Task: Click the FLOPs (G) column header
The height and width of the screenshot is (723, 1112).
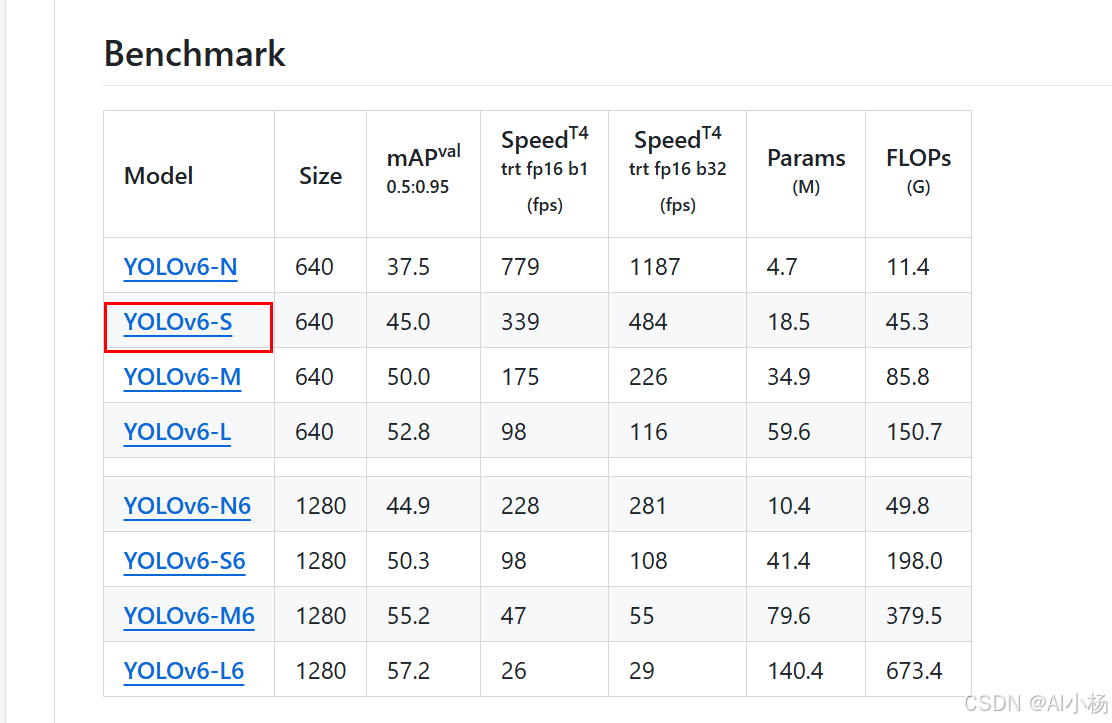Action: pyautogui.click(x=918, y=169)
